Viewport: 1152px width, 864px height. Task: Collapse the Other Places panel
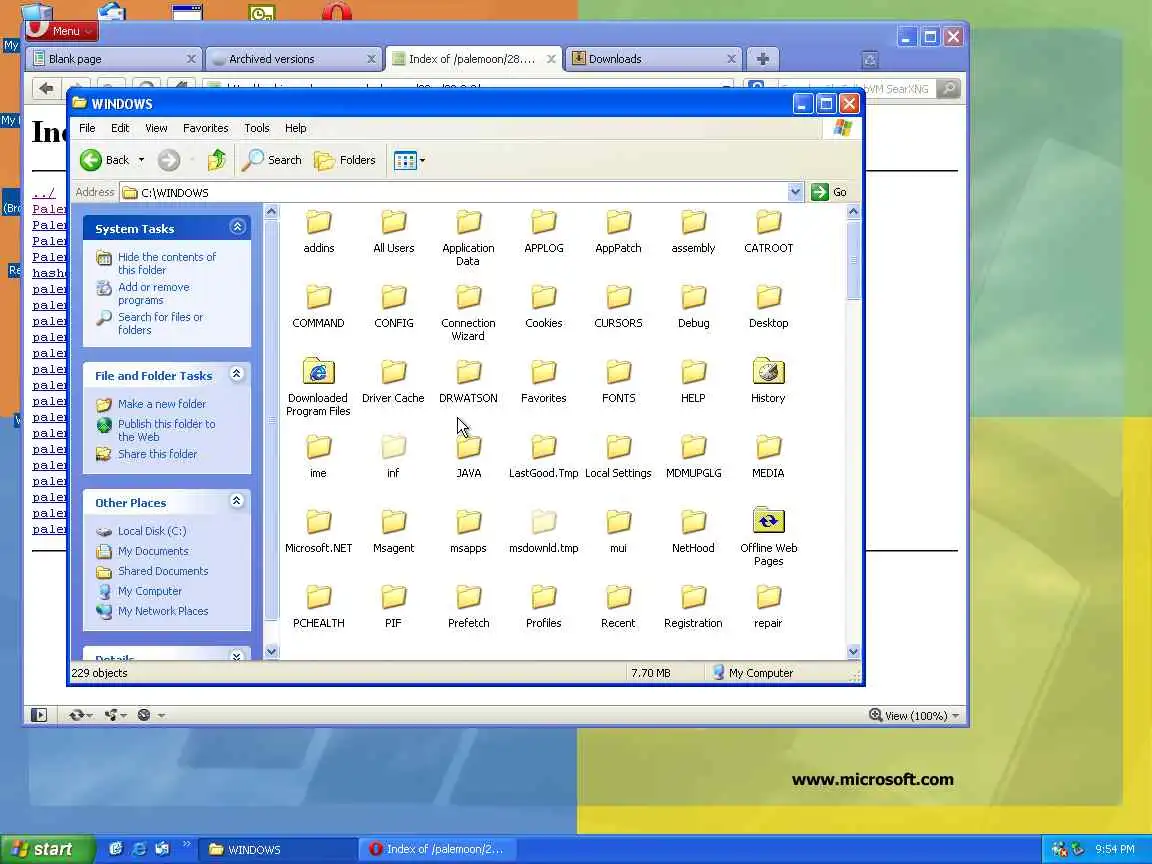(237, 501)
